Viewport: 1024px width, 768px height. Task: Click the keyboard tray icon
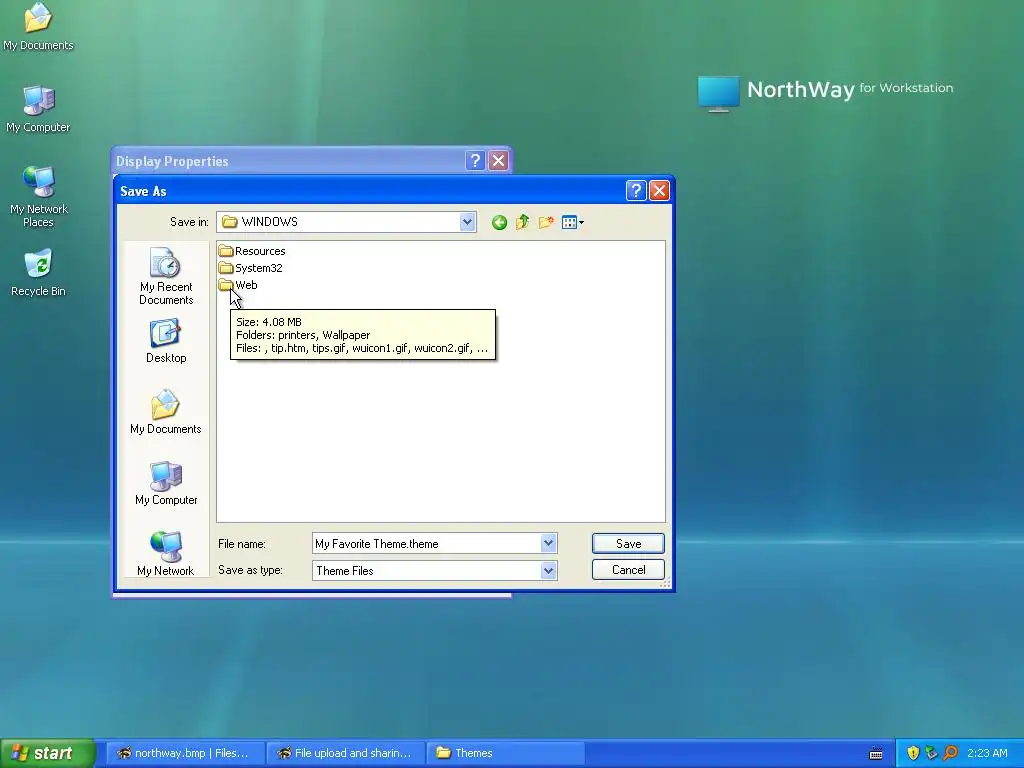pyautogui.click(x=876, y=754)
